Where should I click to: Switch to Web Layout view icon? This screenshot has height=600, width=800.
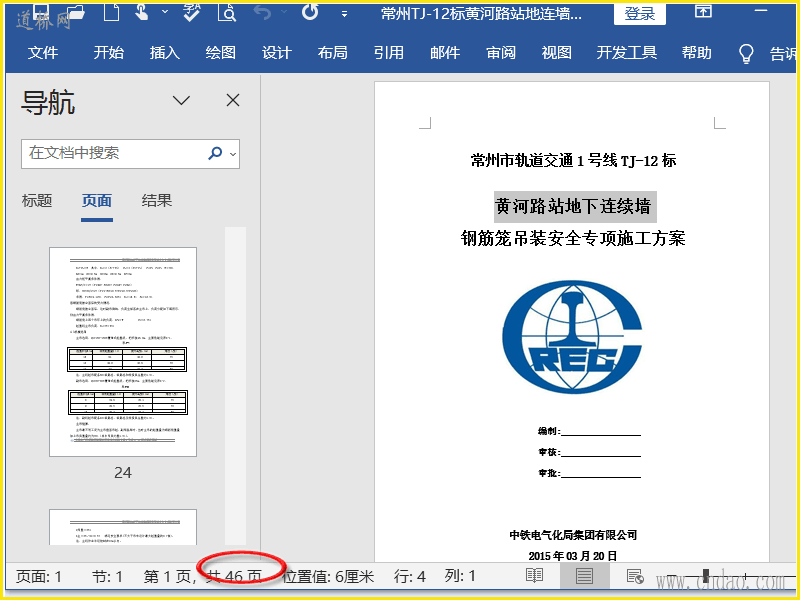coord(635,576)
